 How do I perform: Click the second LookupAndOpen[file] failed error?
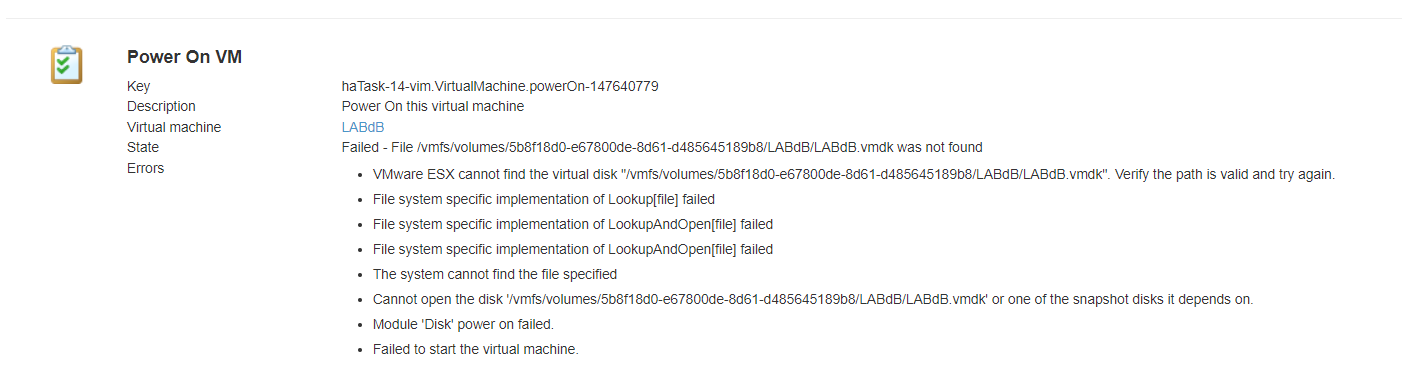tap(573, 249)
